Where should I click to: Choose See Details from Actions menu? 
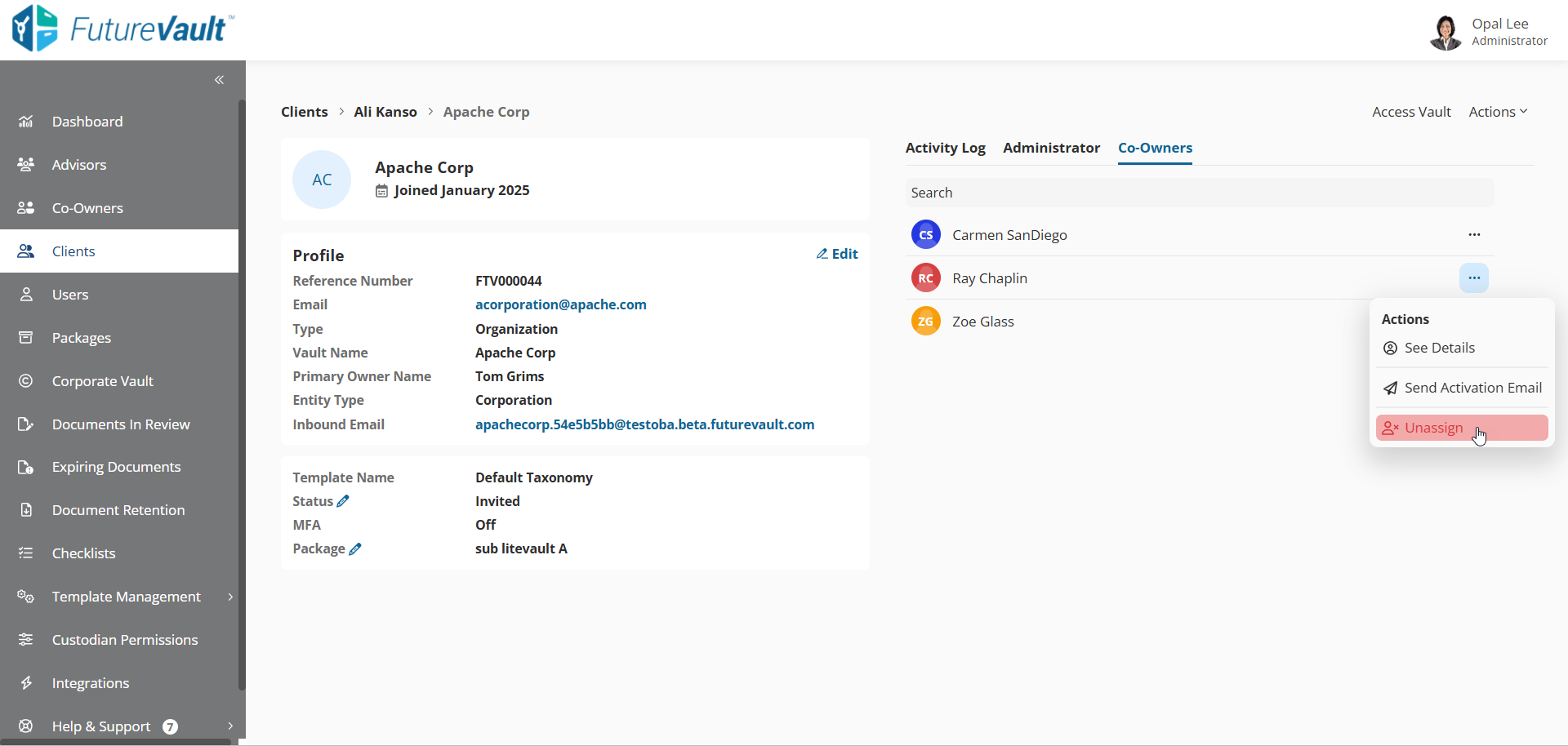pyautogui.click(x=1462, y=348)
